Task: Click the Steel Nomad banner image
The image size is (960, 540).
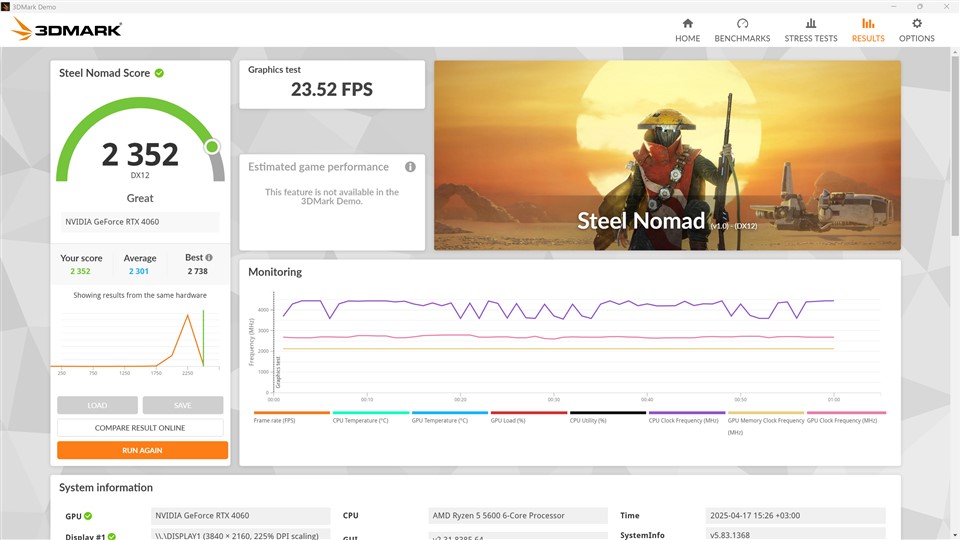Action: coord(667,155)
